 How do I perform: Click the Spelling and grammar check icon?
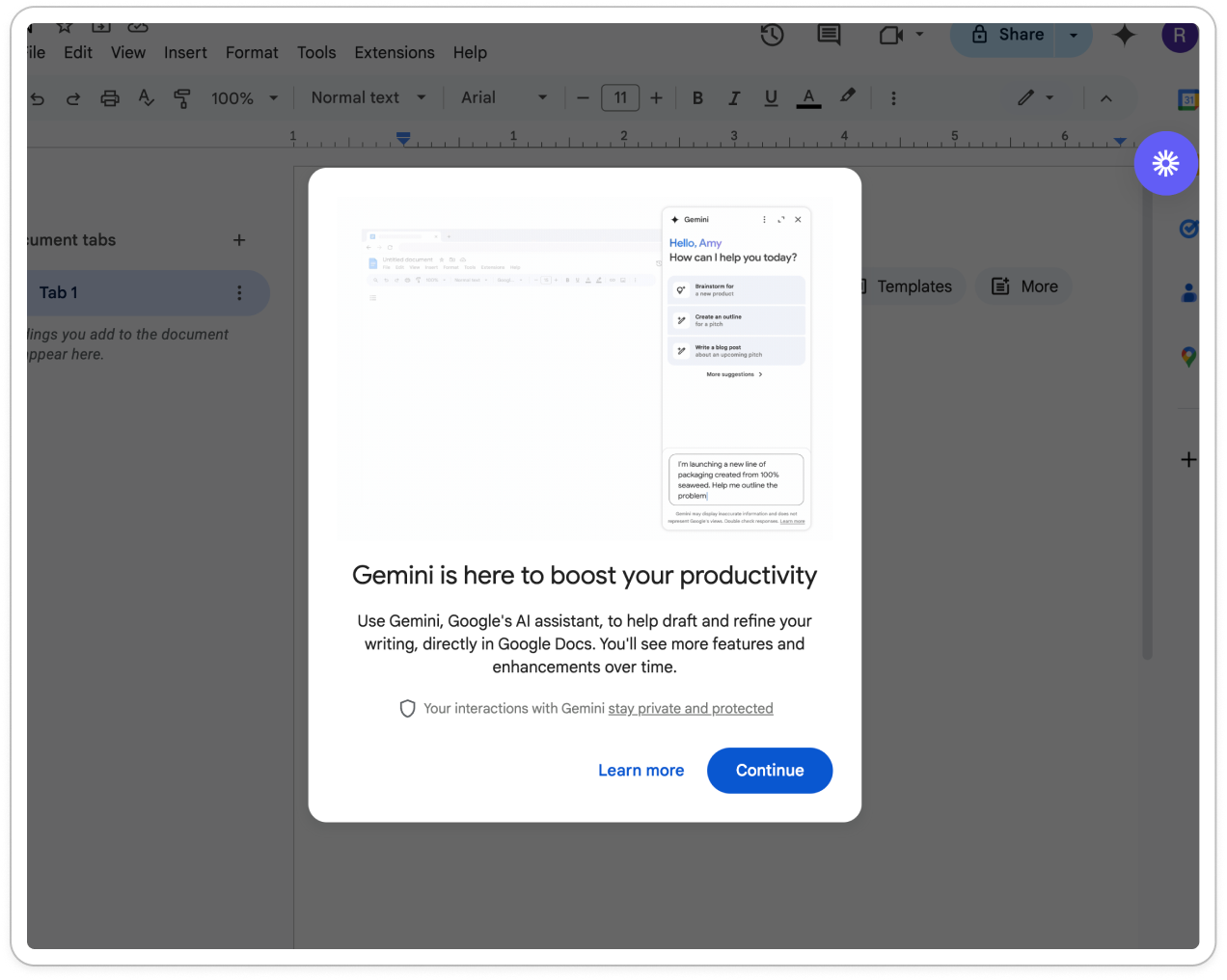[146, 97]
